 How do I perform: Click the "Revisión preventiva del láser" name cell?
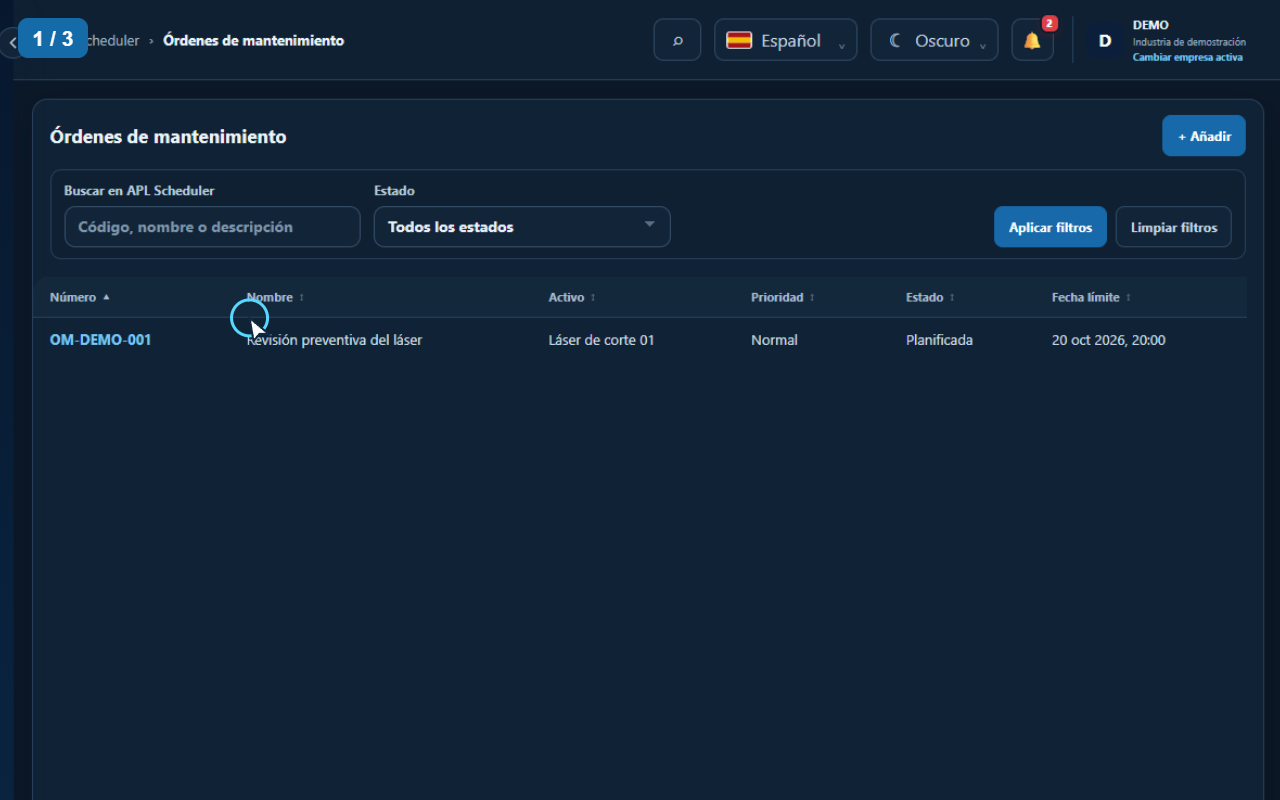335,340
